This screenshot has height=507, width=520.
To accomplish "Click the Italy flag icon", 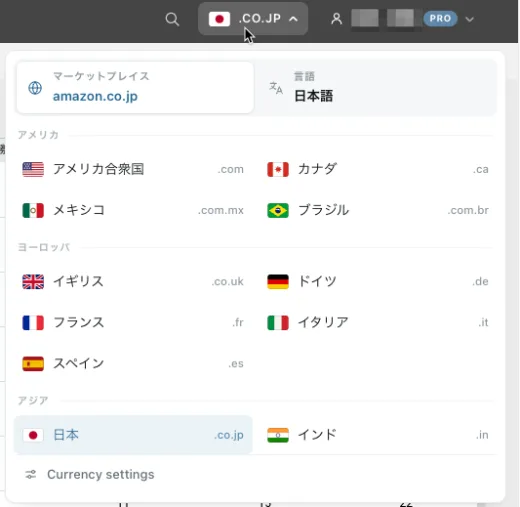I will (x=278, y=323).
